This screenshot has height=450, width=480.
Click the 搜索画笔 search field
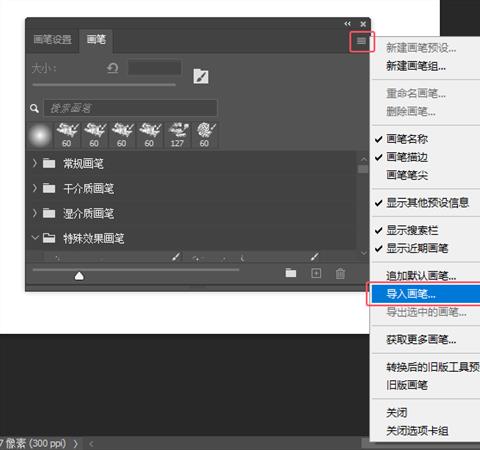point(130,108)
